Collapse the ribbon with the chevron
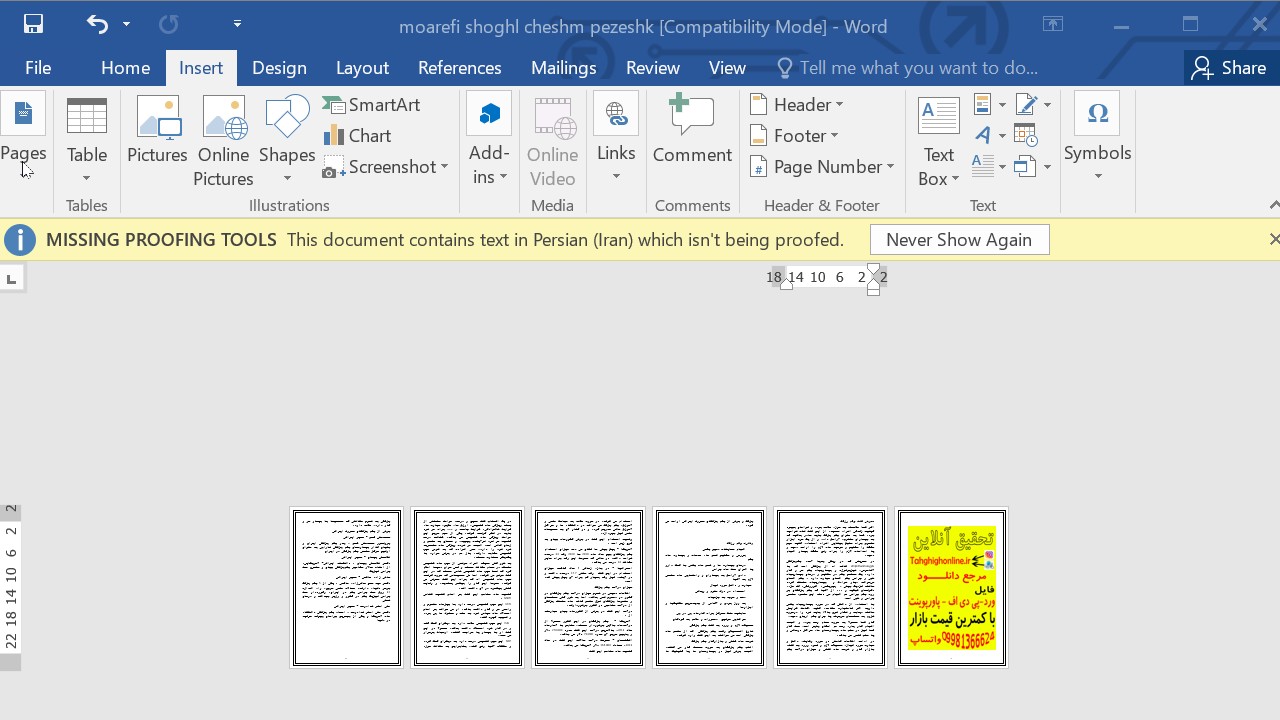1280x720 pixels. 1273,205
